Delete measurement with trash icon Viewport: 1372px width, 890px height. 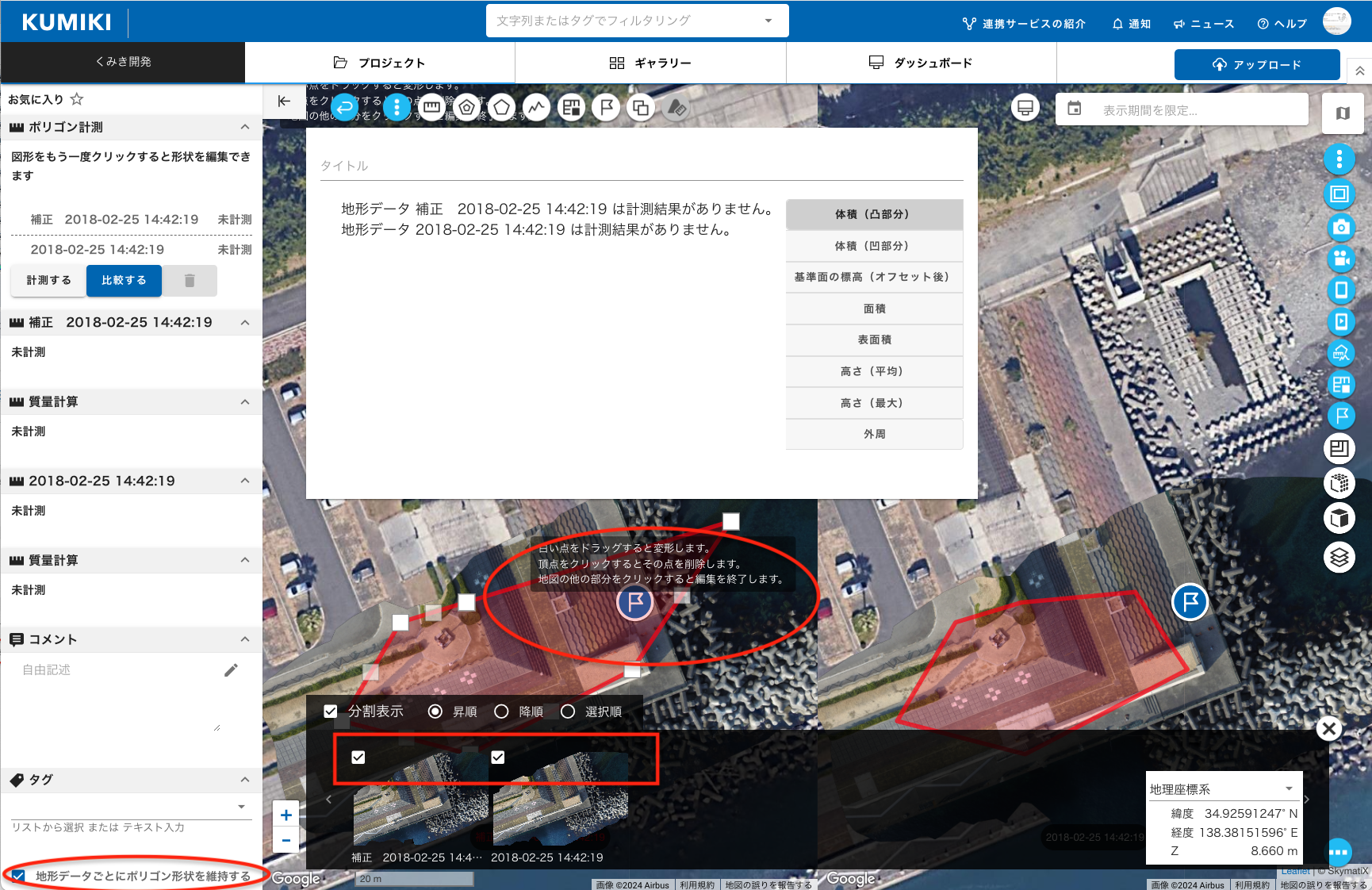[x=190, y=281]
